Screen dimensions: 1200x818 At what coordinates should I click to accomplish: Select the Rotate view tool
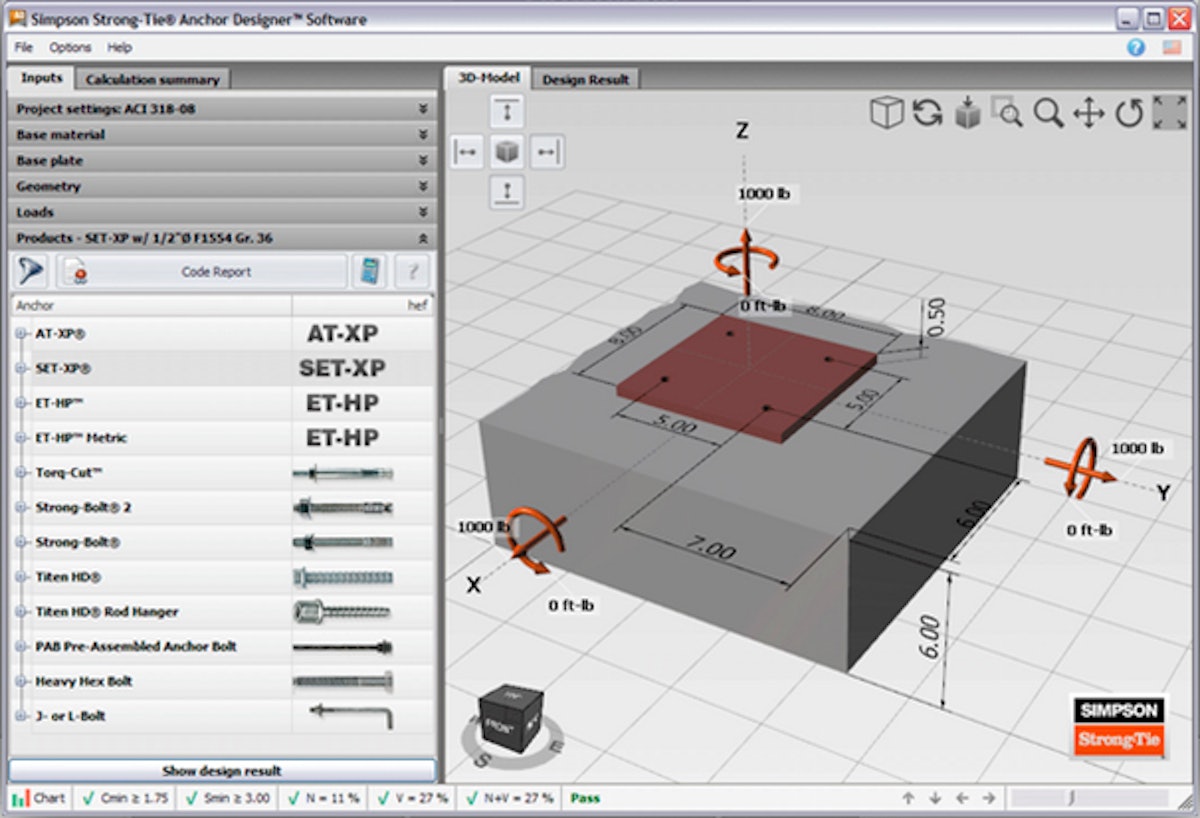coord(1128,114)
